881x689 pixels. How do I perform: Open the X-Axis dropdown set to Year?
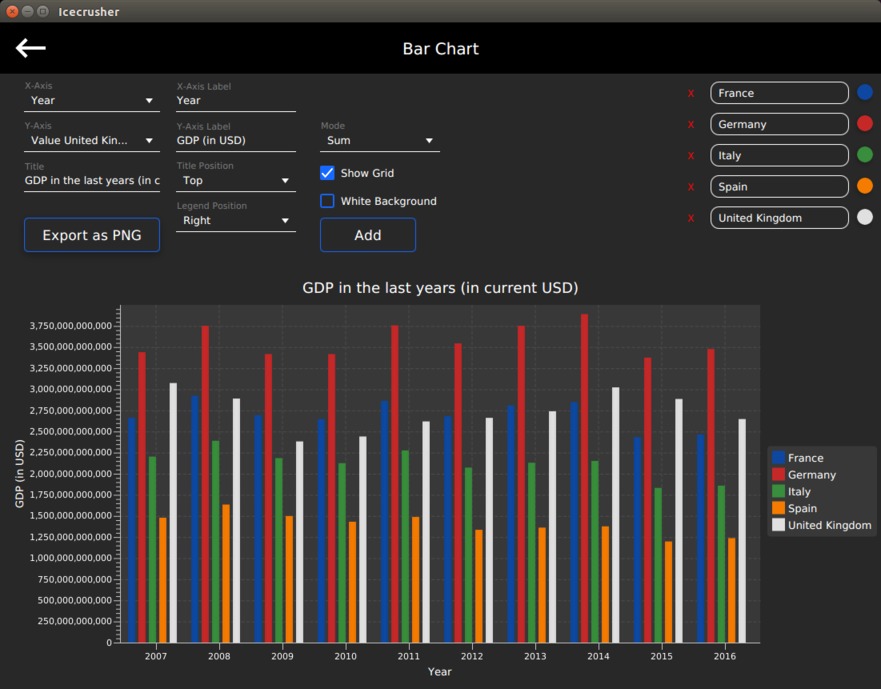click(x=92, y=101)
